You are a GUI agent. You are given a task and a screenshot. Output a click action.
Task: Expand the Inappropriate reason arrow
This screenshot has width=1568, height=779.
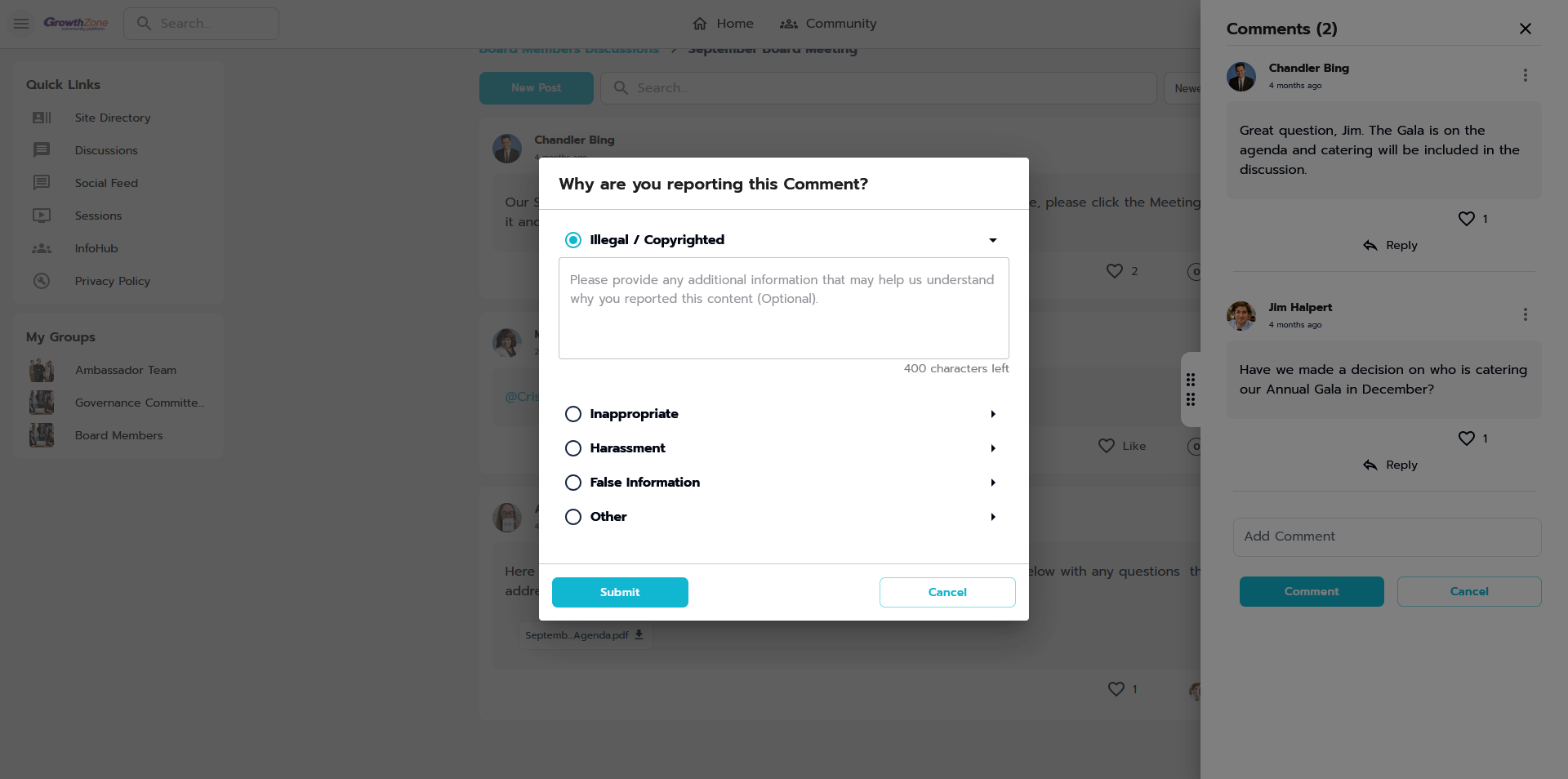(992, 414)
